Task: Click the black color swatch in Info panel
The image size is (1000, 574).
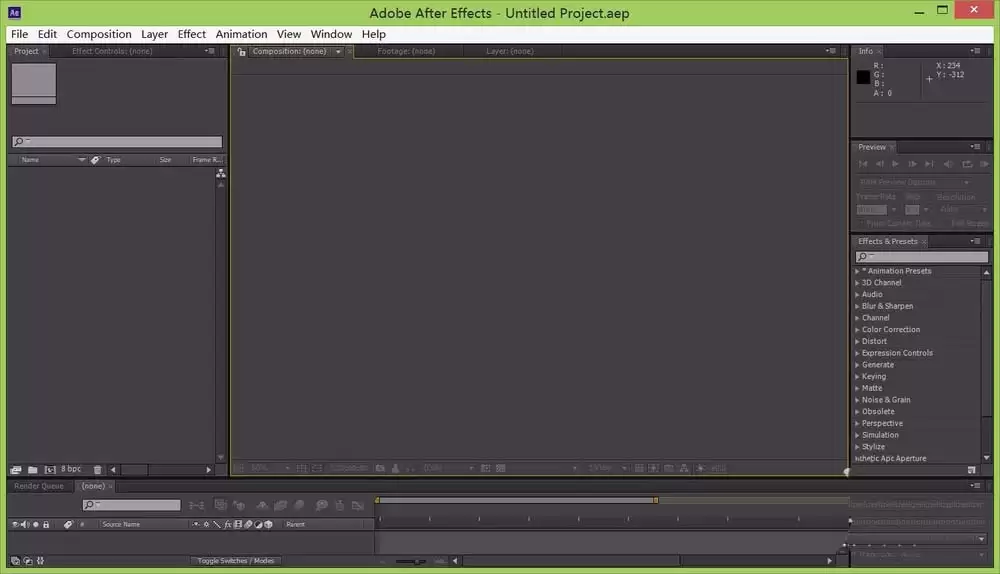Action: click(x=863, y=77)
